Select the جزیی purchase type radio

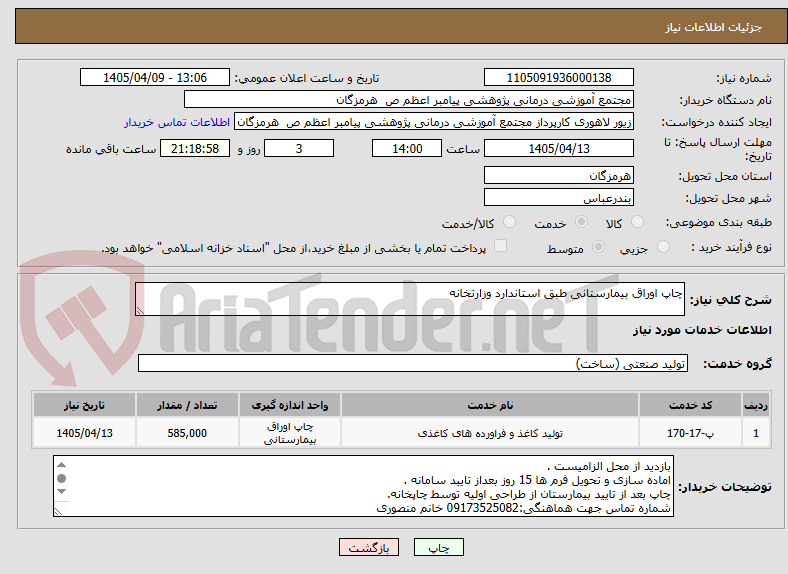663,246
